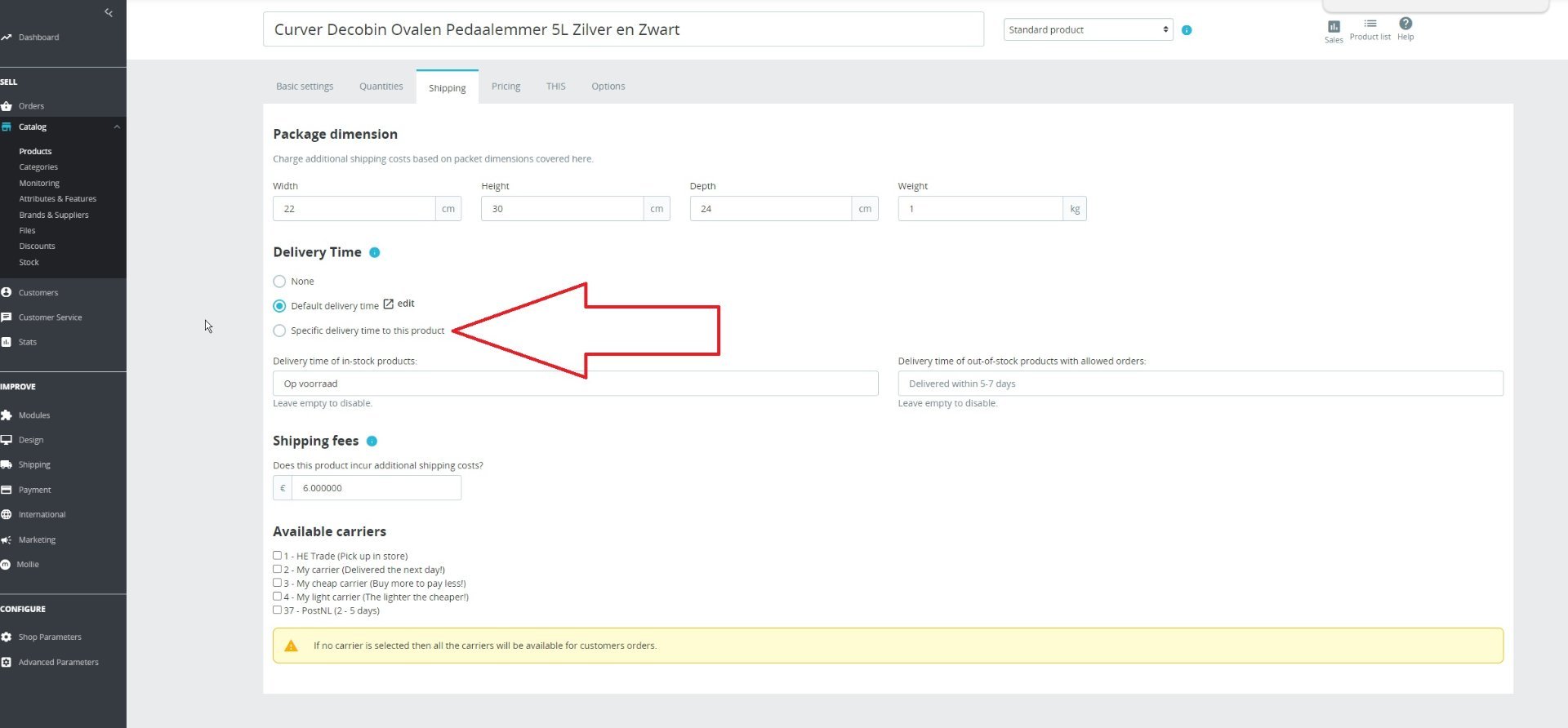Click the Advanced Parameters icon
This screenshot has width=1568, height=728.
click(x=7, y=662)
